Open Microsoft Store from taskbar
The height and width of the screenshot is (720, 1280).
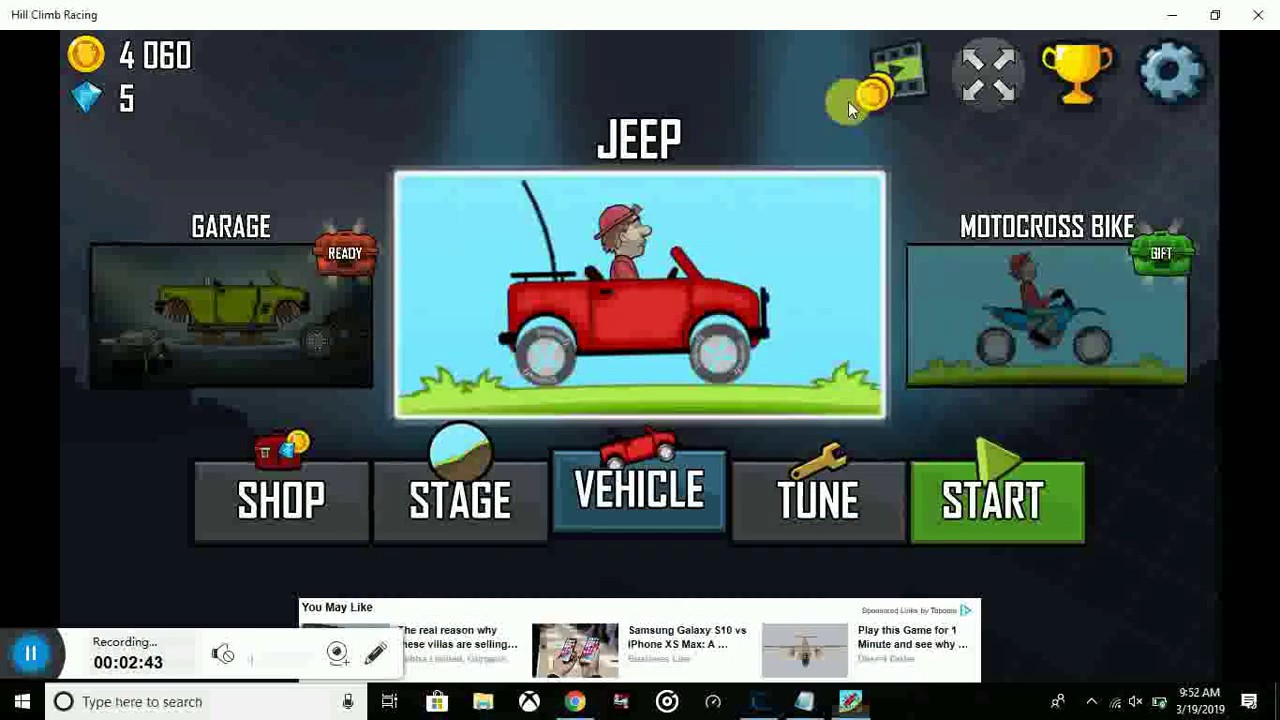pos(436,702)
